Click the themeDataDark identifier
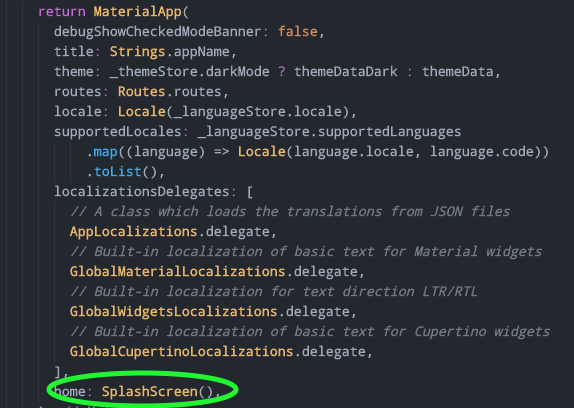574x408 pixels. (x=346, y=72)
